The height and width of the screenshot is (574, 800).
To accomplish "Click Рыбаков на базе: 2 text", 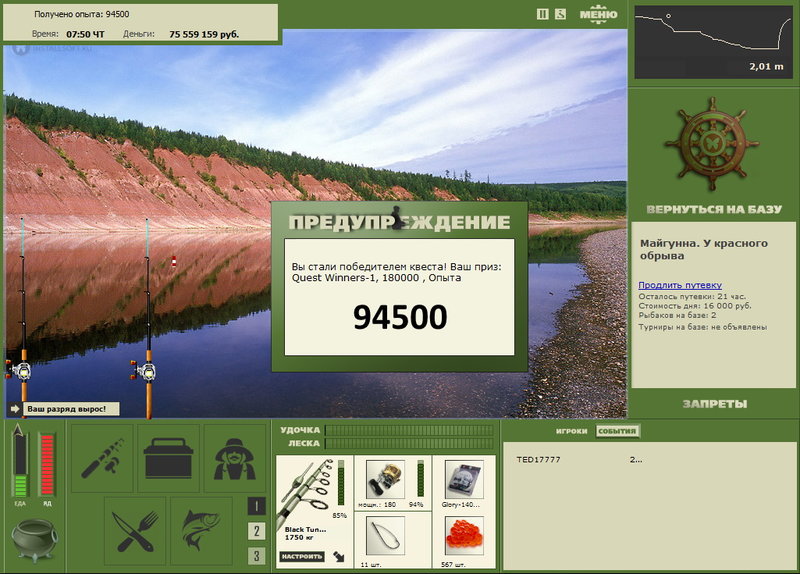I will 677,315.
